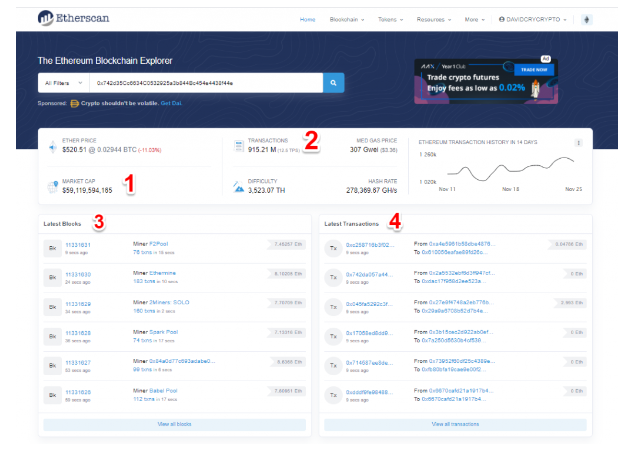Click the 915.21 M transactions value
Image resolution: width=633 pixels, height=450 pixels.
click(262, 150)
